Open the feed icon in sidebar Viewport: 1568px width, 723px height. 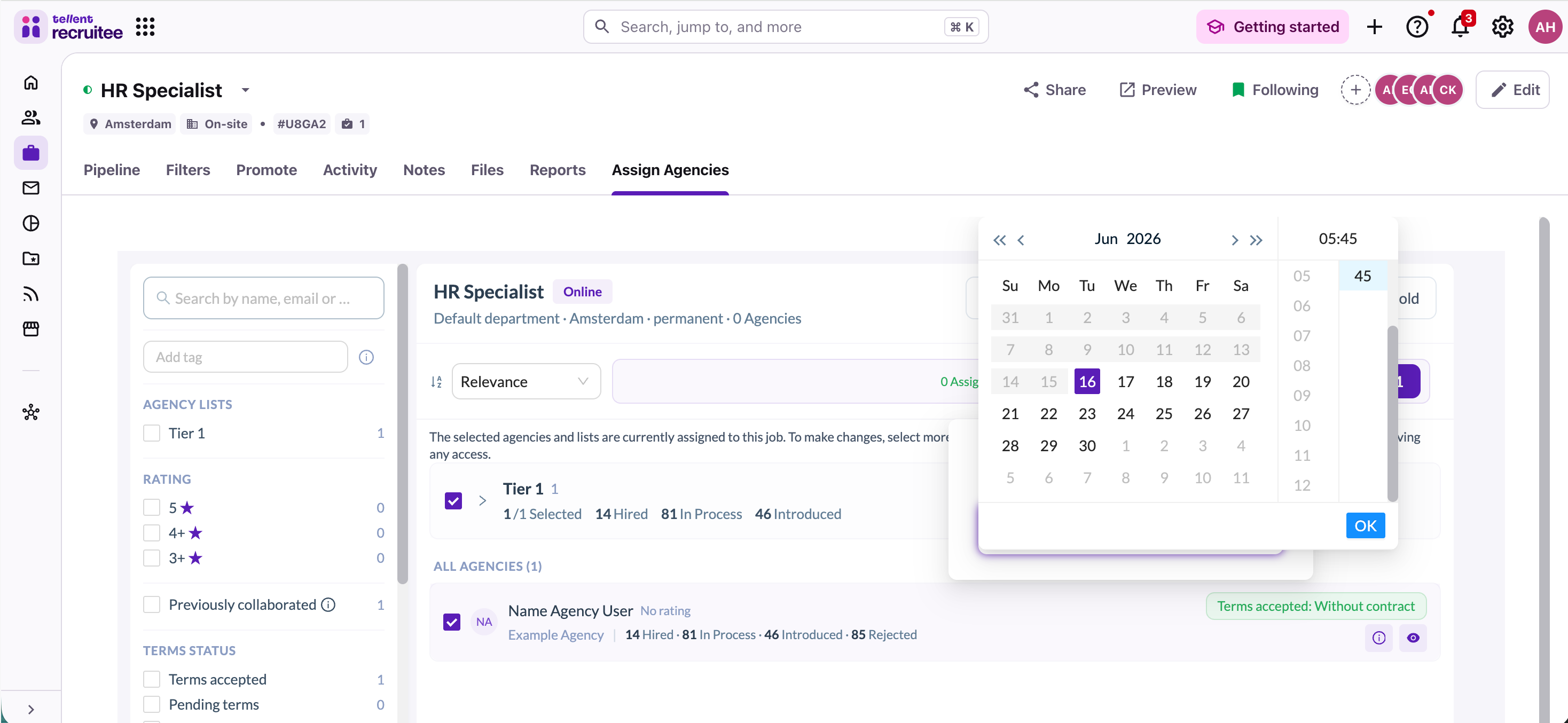[31, 295]
